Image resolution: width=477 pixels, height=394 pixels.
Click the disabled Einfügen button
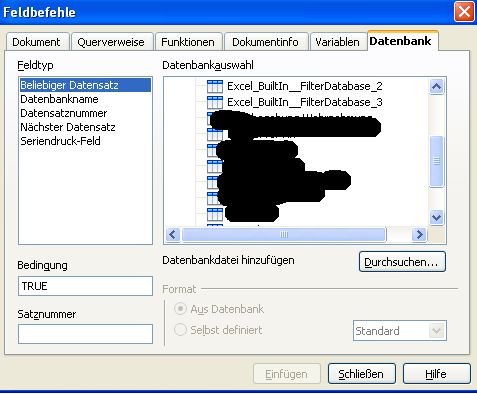coord(287,374)
